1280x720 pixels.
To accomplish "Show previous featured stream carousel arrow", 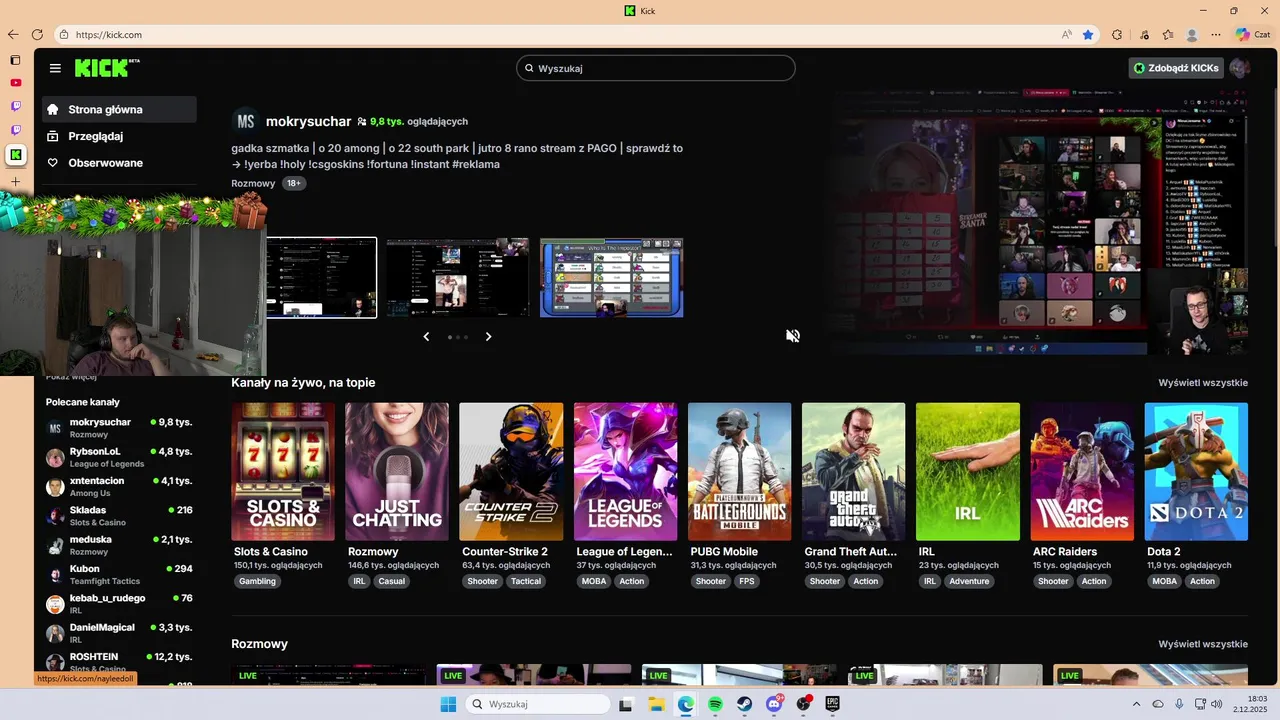I will (426, 337).
